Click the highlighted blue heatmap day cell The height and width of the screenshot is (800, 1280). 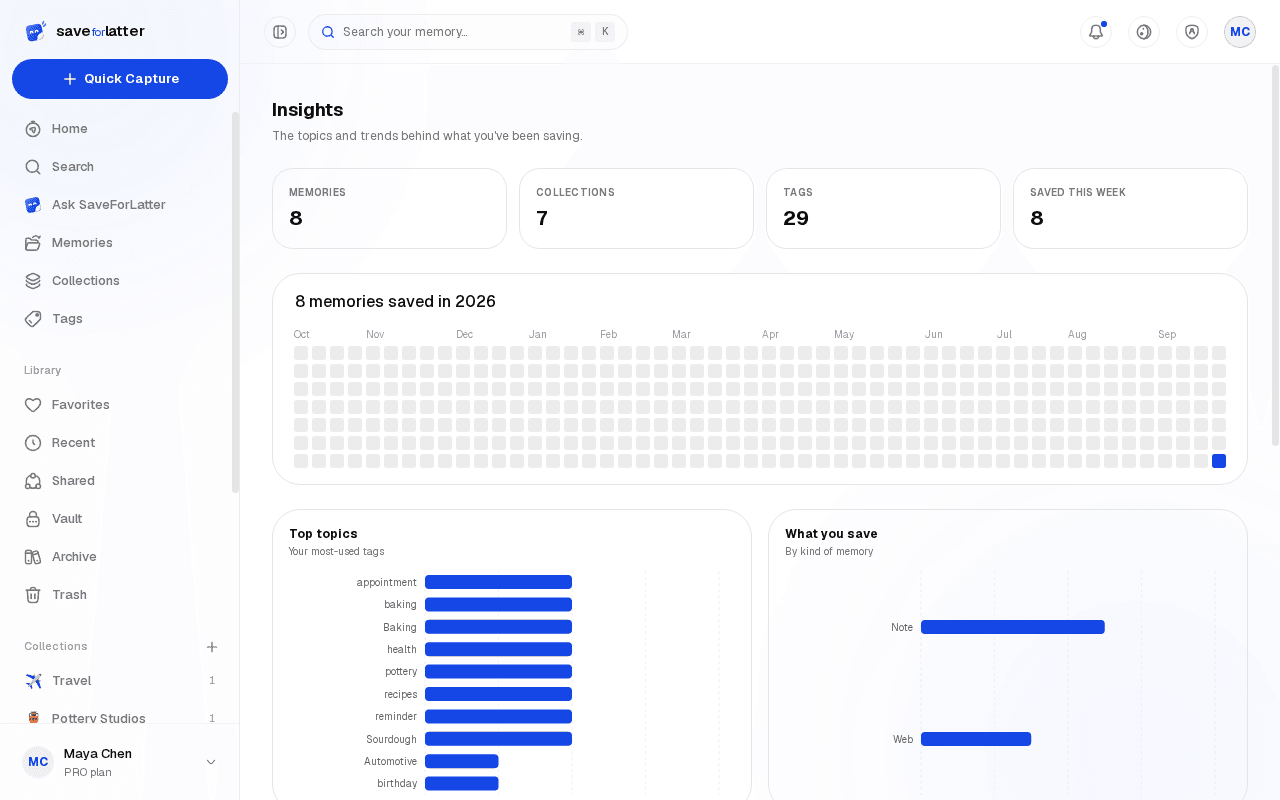point(1219,461)
